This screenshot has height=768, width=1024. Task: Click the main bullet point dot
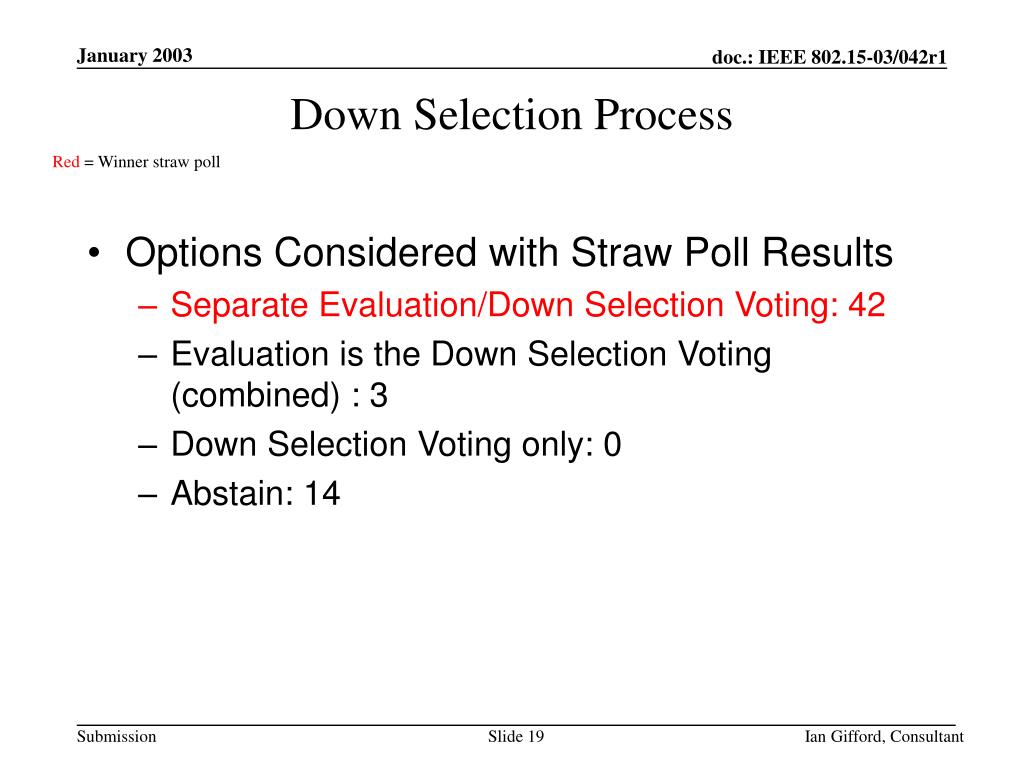click(x=95, y=253)
